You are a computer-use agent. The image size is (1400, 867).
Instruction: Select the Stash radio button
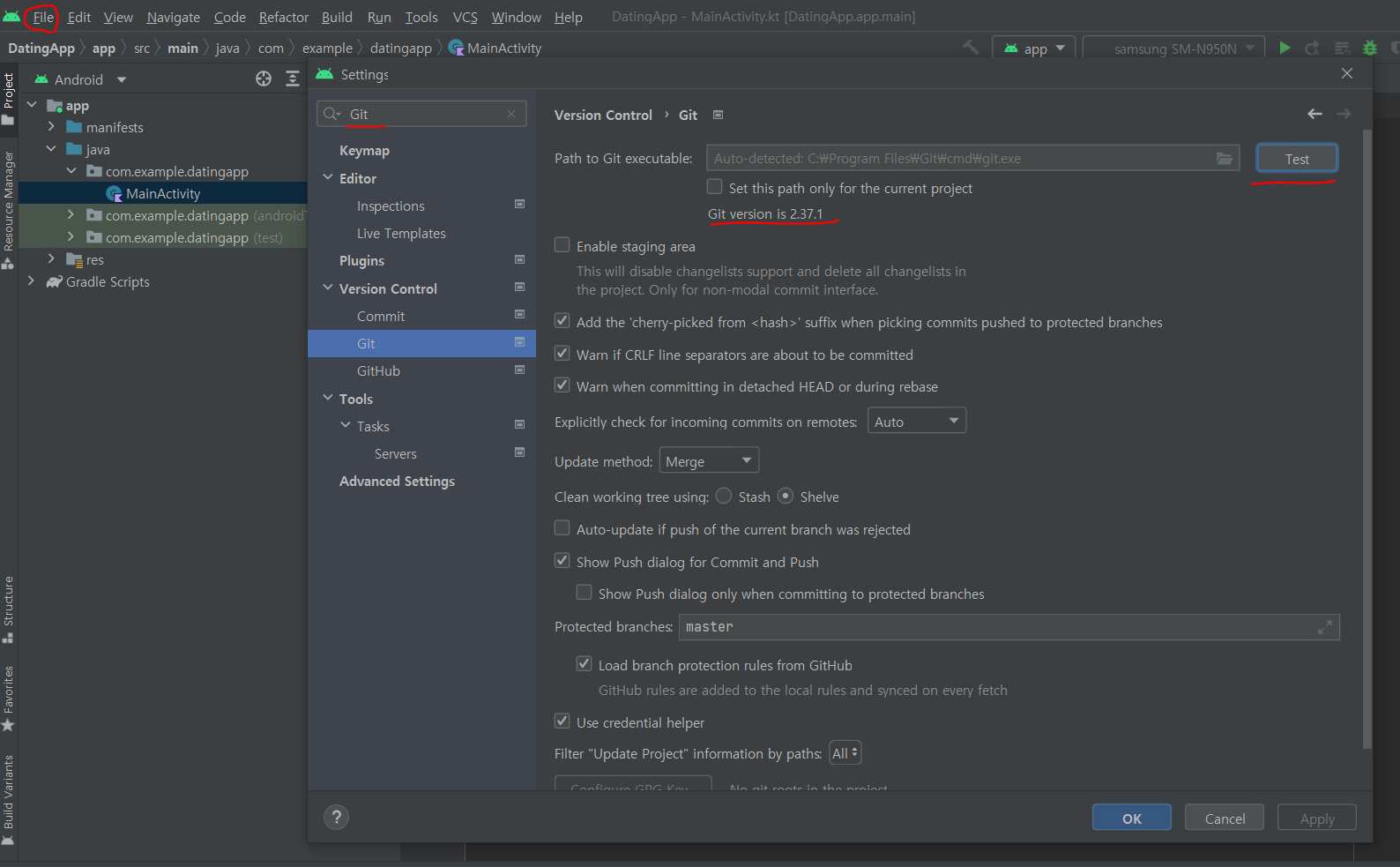point(724,496)
